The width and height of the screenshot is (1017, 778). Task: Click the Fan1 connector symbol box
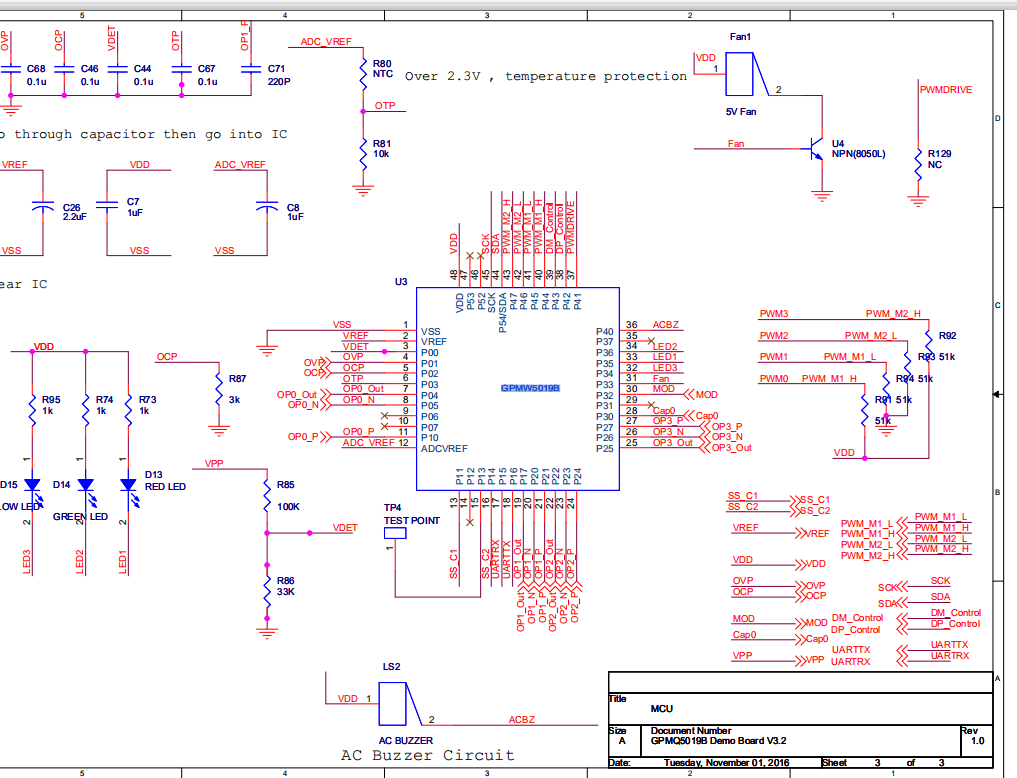(x=739, y=74)
